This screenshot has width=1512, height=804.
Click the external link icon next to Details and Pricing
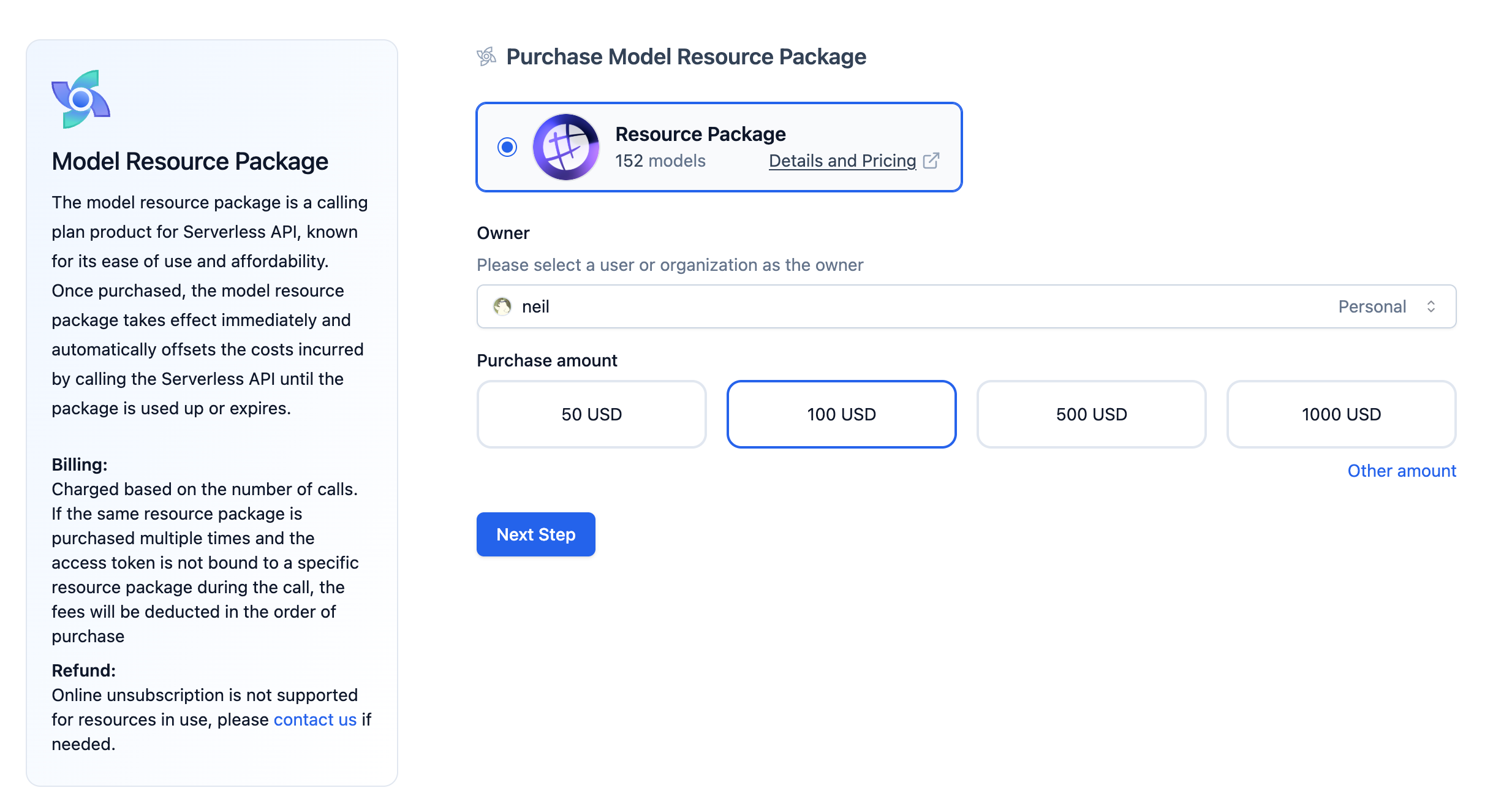(932, 160)
